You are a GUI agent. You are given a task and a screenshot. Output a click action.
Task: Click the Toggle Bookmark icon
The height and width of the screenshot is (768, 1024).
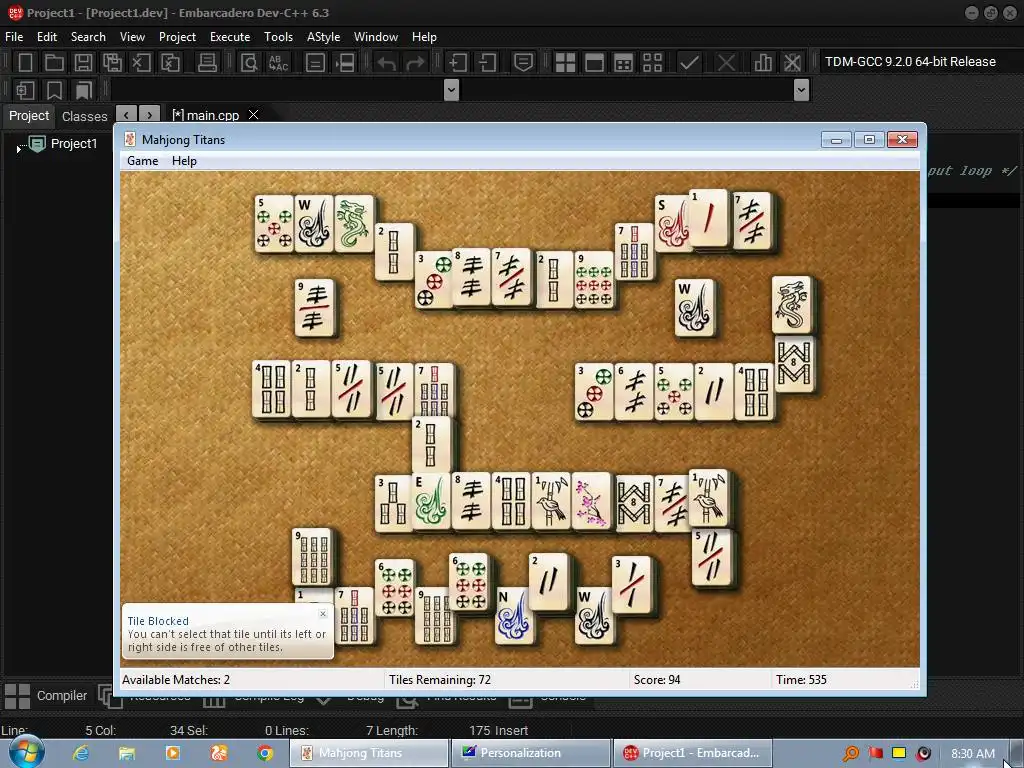(54, 90)
